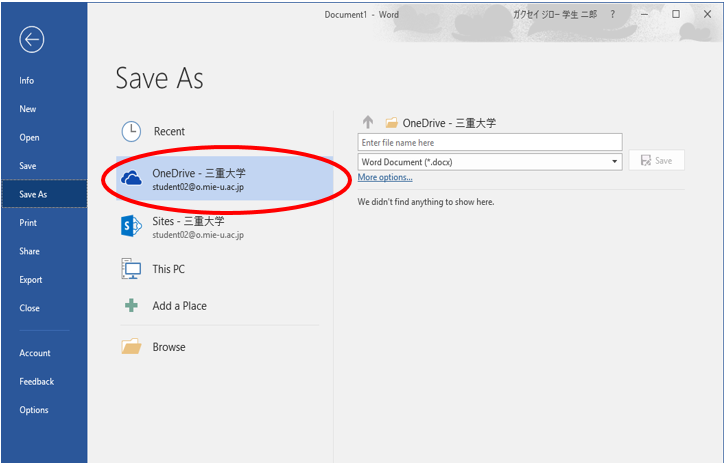The width and height of the screenshot is (726, 463).
Task: Expand the Word Document file type dropdown
Action: [614, 162]
